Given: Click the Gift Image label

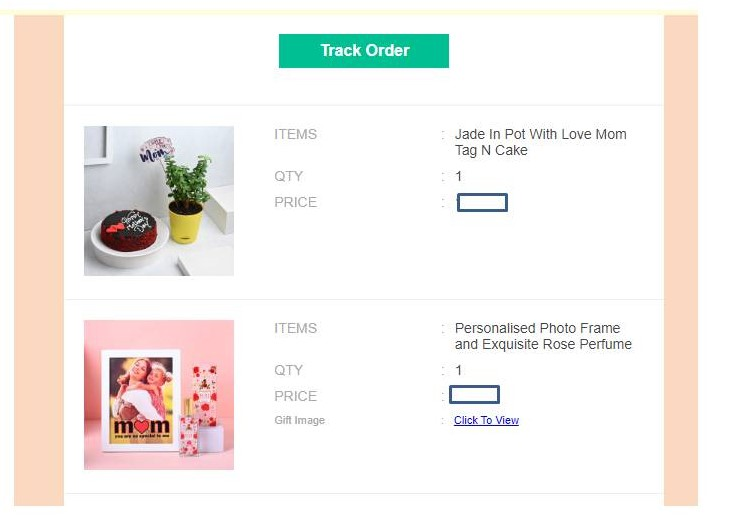Looking at the screenshot, I should pyautogui.click(x=299, y=421).
